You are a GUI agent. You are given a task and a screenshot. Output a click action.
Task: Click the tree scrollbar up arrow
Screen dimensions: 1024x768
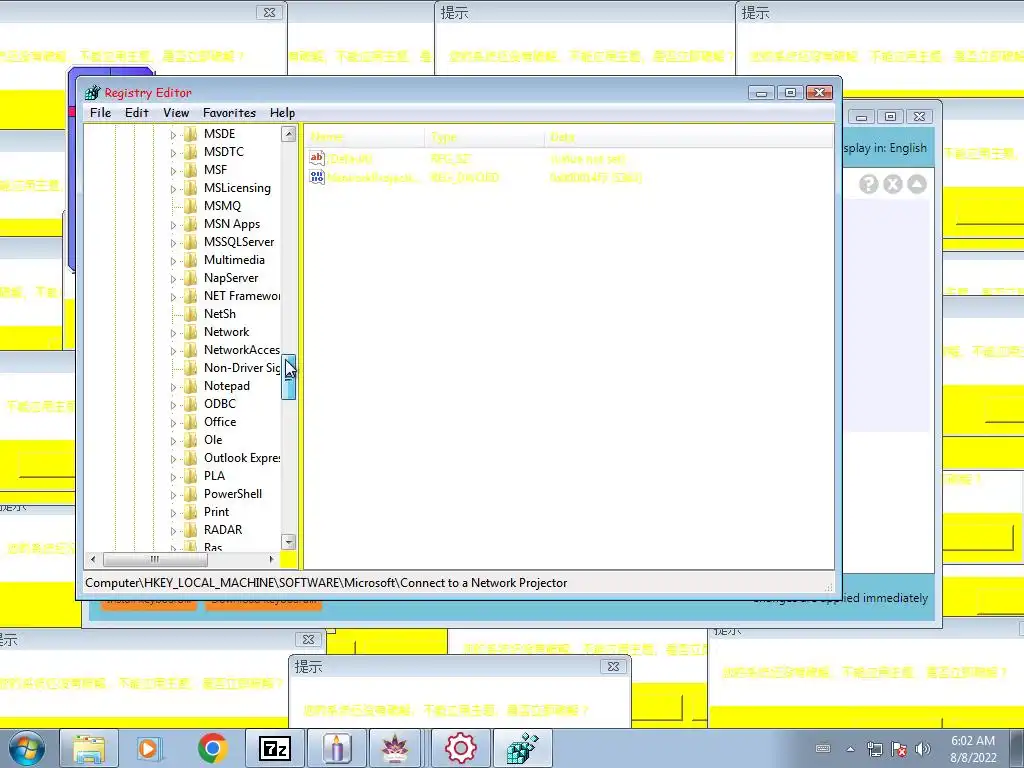pos(288,134)
